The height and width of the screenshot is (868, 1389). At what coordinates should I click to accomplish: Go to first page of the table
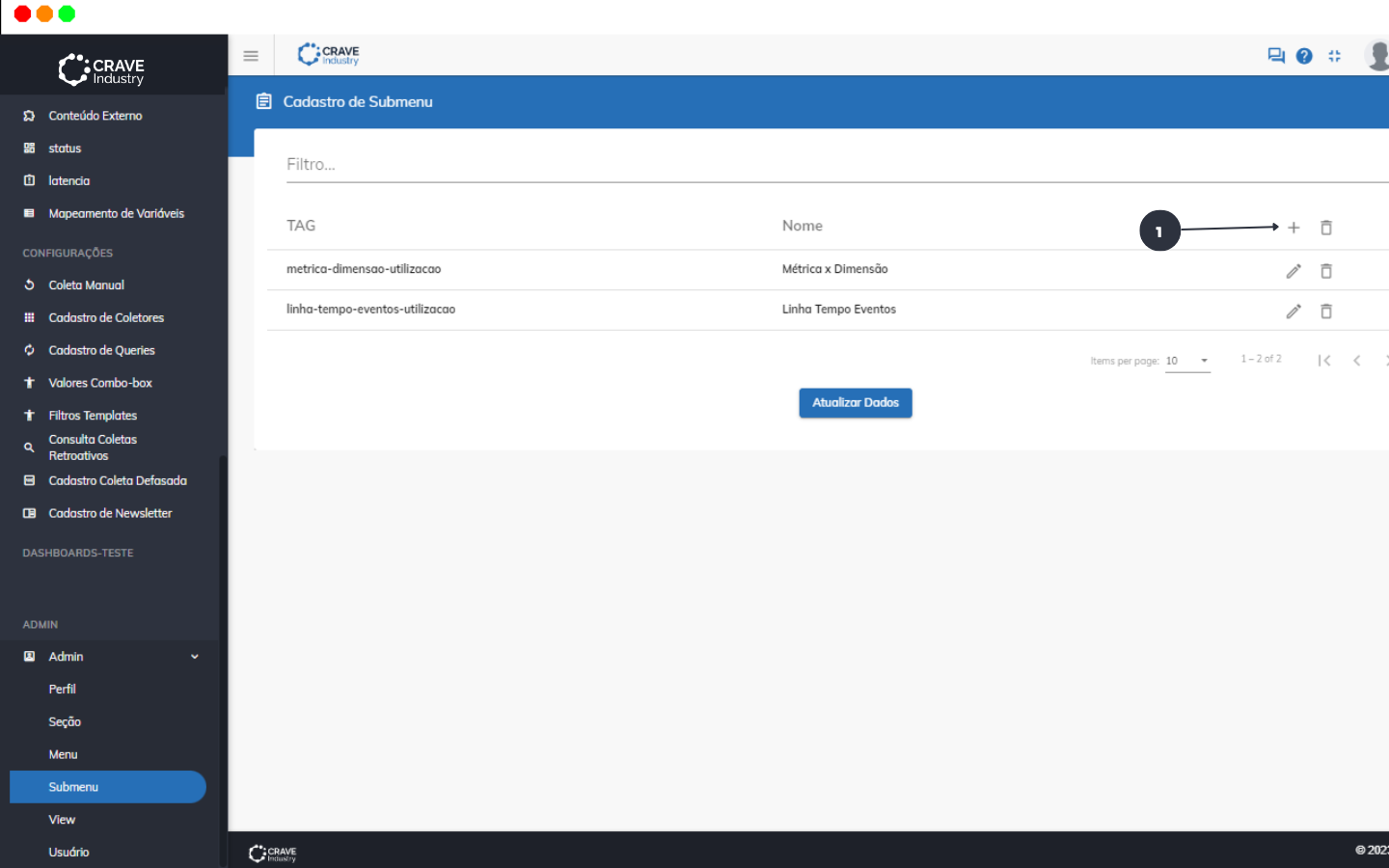pos(1324,361)
